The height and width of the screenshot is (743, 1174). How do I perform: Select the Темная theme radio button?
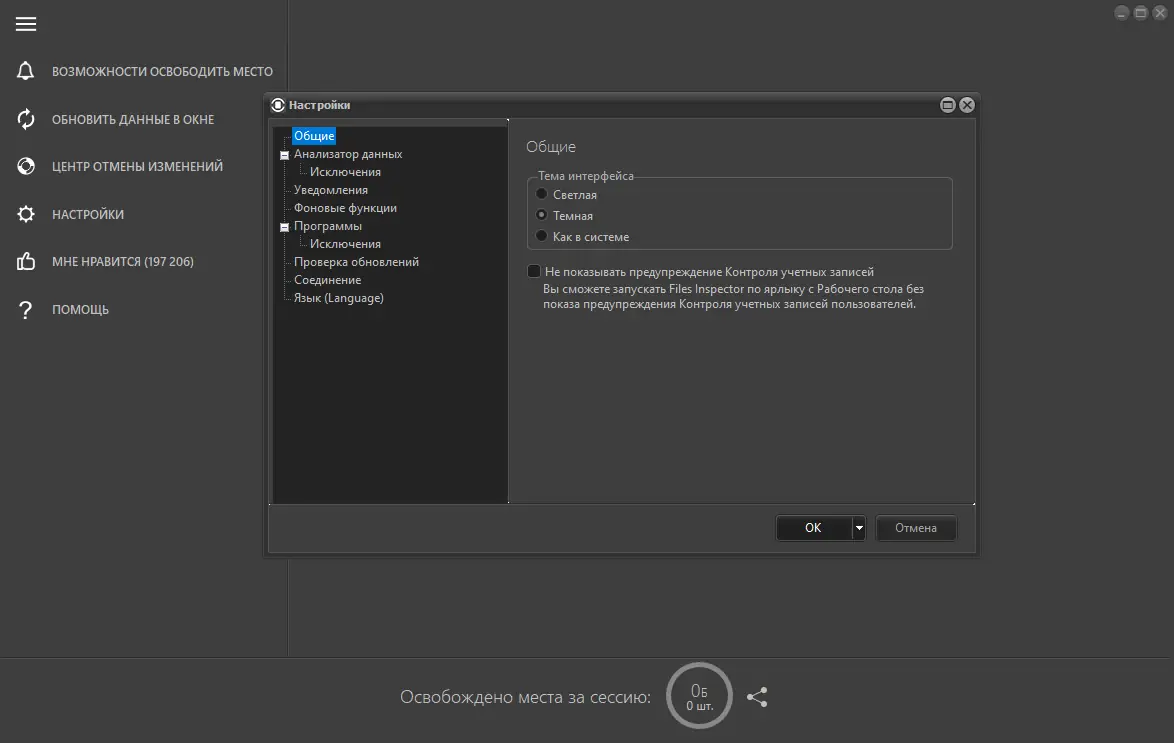[541, 215]
